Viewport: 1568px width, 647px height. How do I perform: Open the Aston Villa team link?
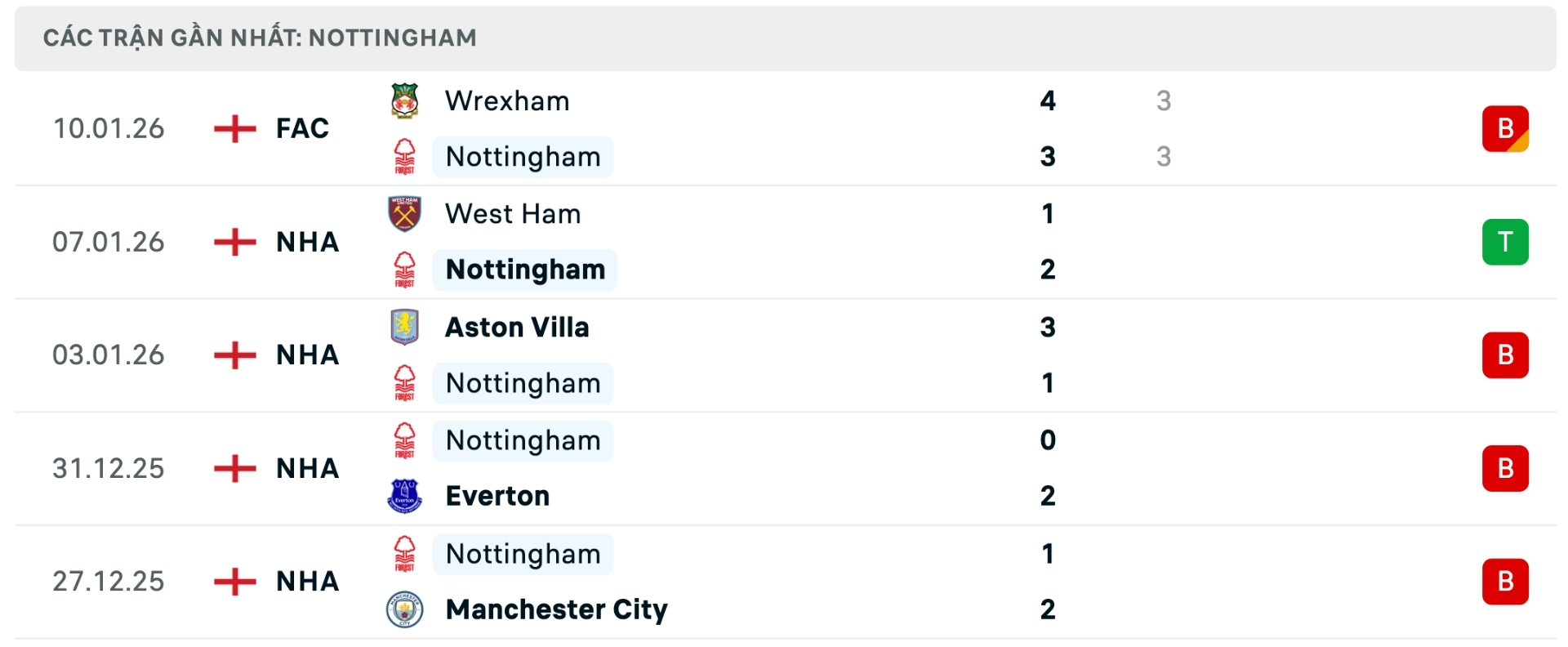pyautogui.click(x=517, y=328)
